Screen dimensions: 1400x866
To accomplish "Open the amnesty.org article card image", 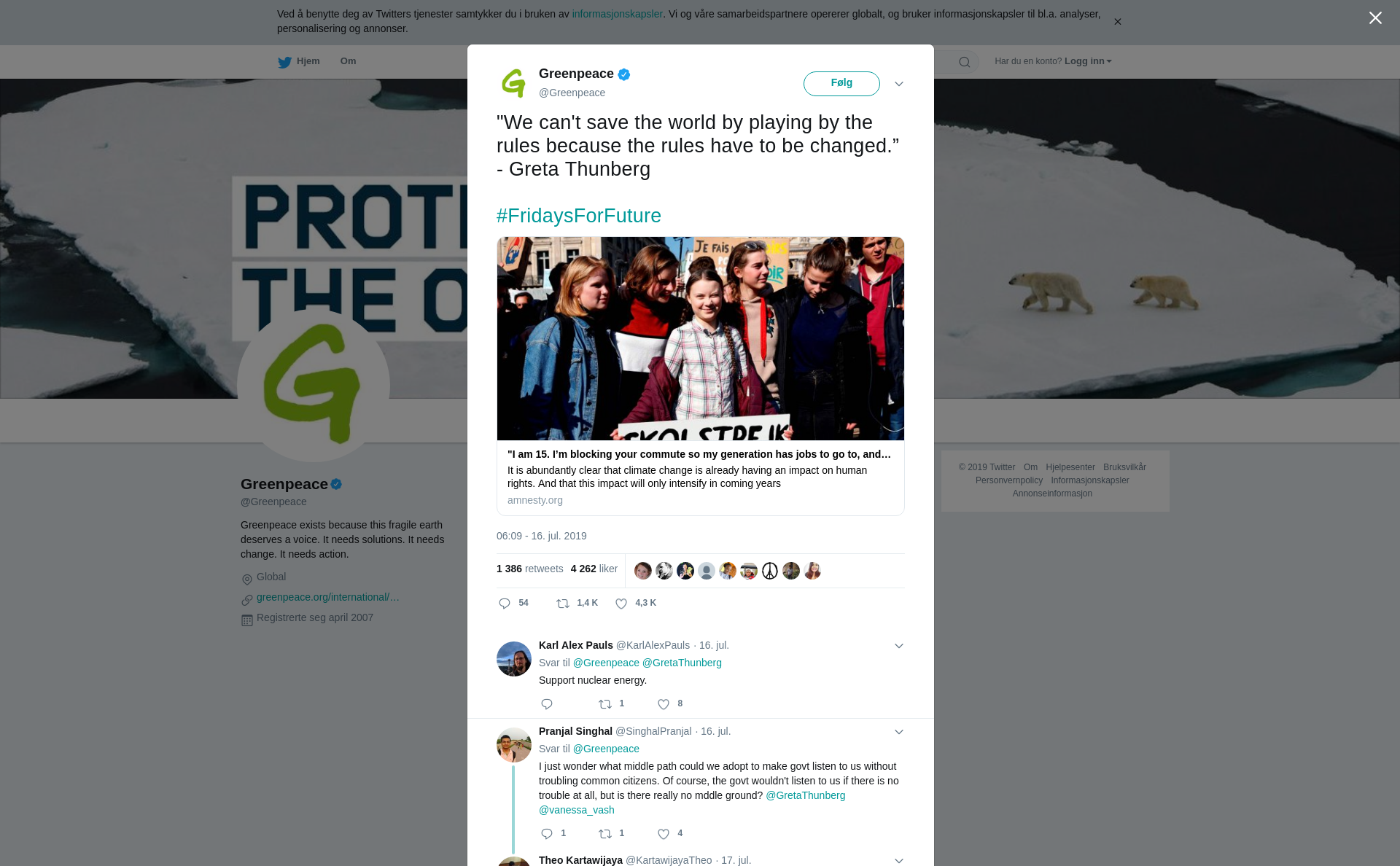I will coord(700,338).
